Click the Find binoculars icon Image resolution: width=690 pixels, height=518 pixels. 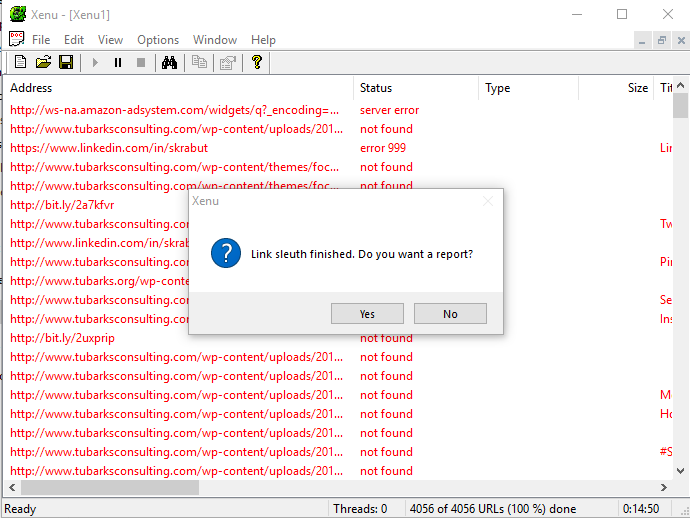point(169,63)
